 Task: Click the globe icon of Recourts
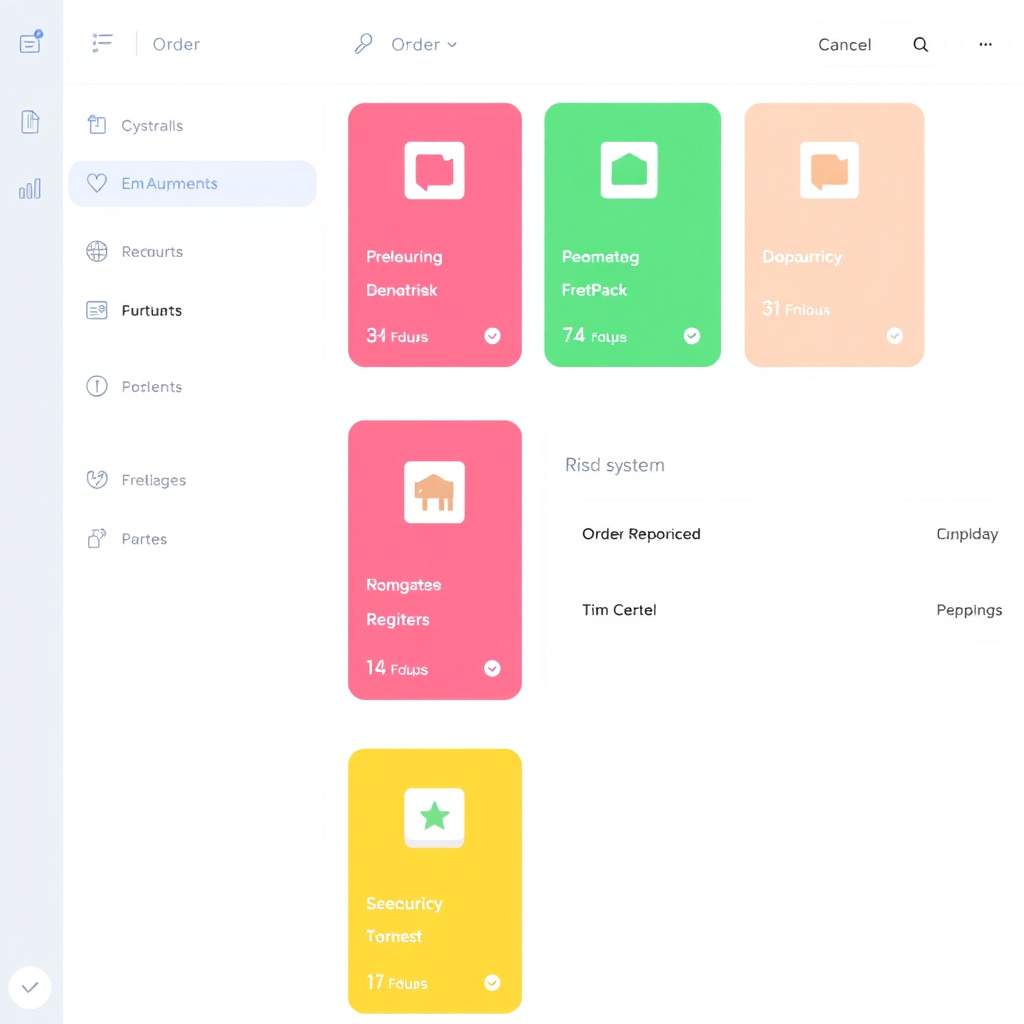[97, 251]
